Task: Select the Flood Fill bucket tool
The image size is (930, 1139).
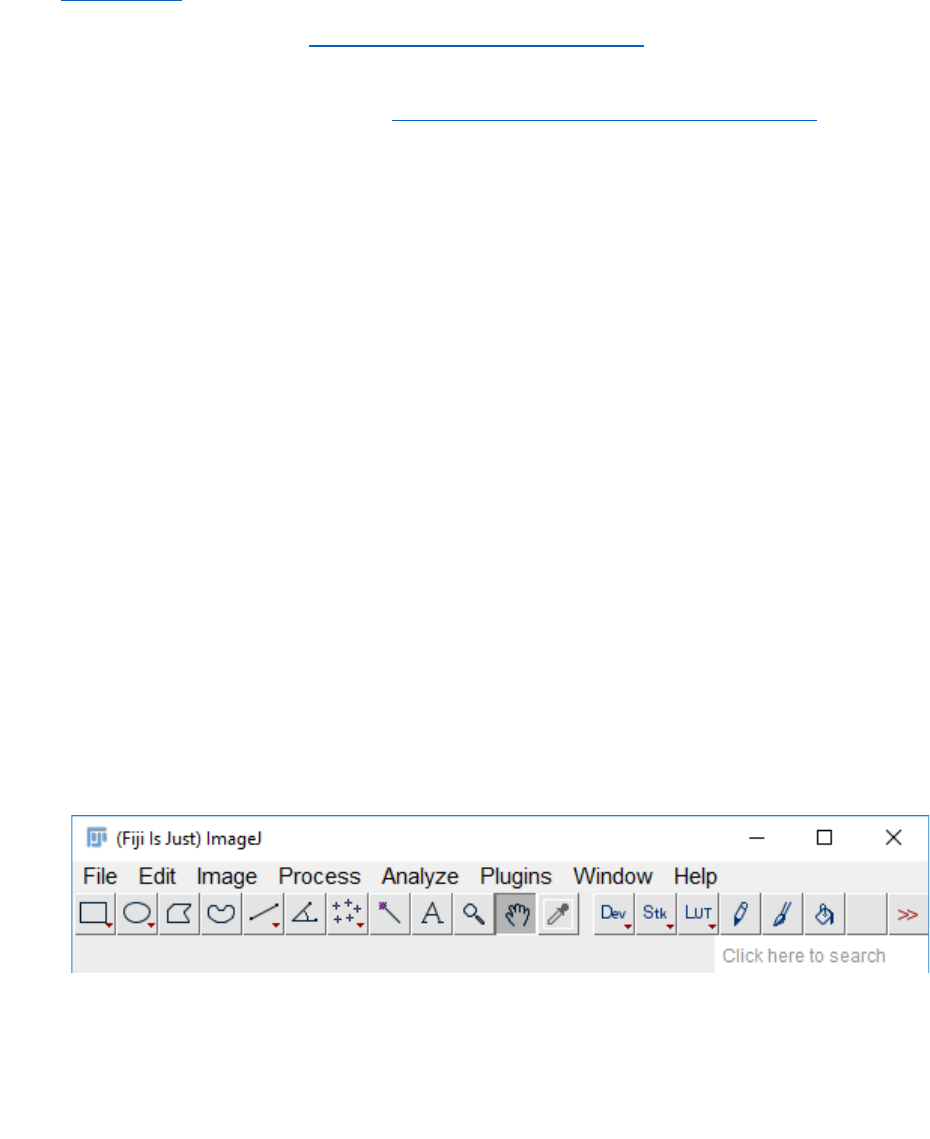Action: tap(825, 914)
